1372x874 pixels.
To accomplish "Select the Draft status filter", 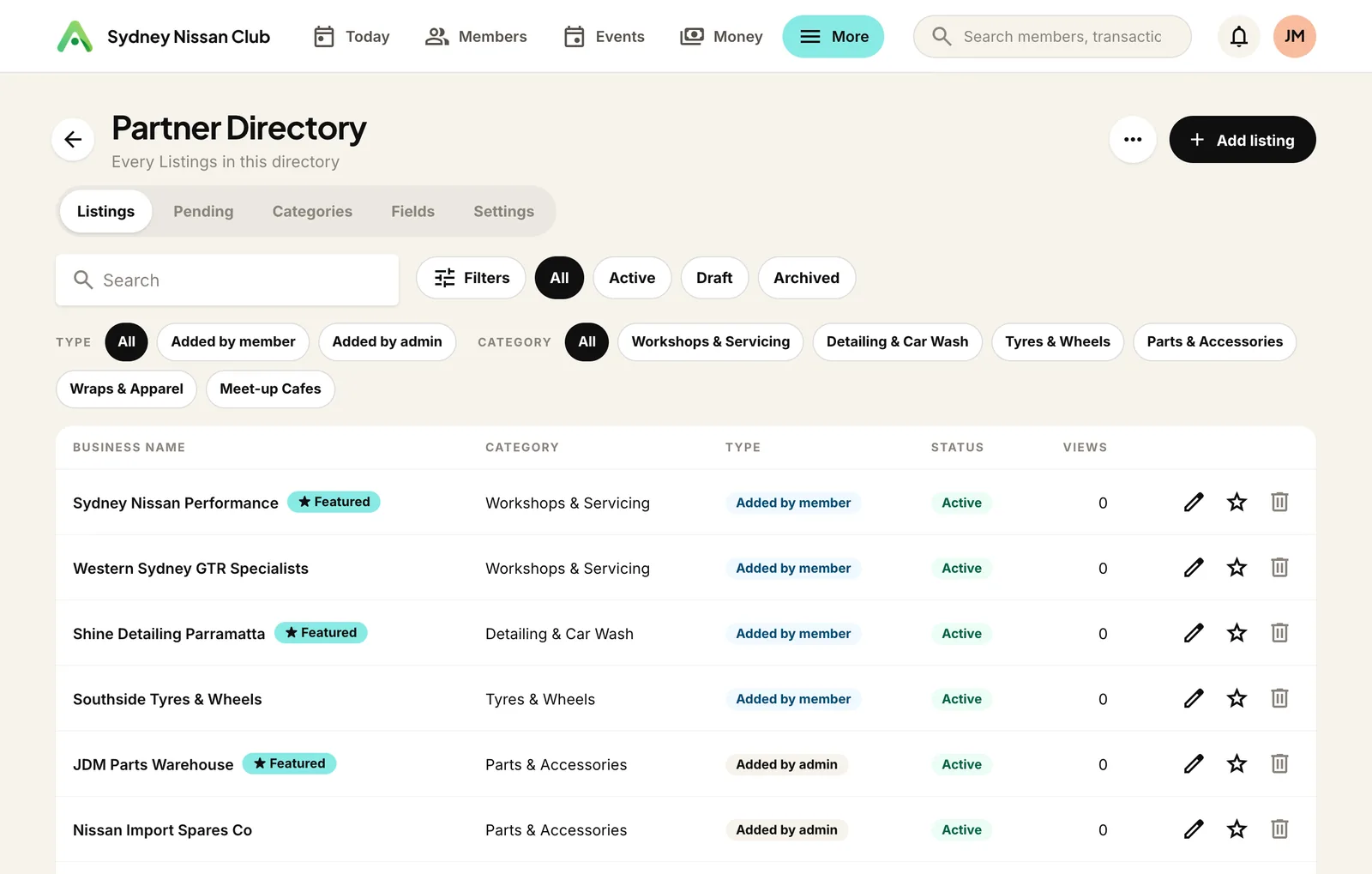I will pos(714,278).
